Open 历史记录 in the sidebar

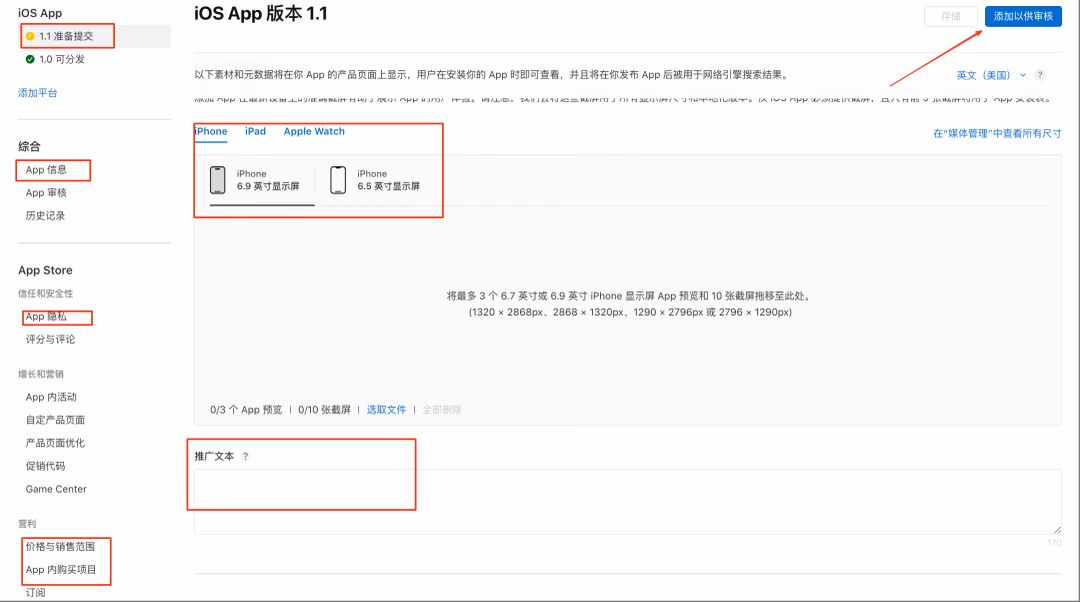[45, 216]
